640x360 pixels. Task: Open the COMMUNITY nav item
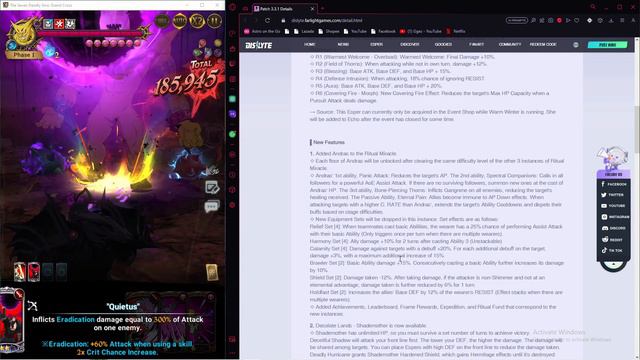click(510, 44)
